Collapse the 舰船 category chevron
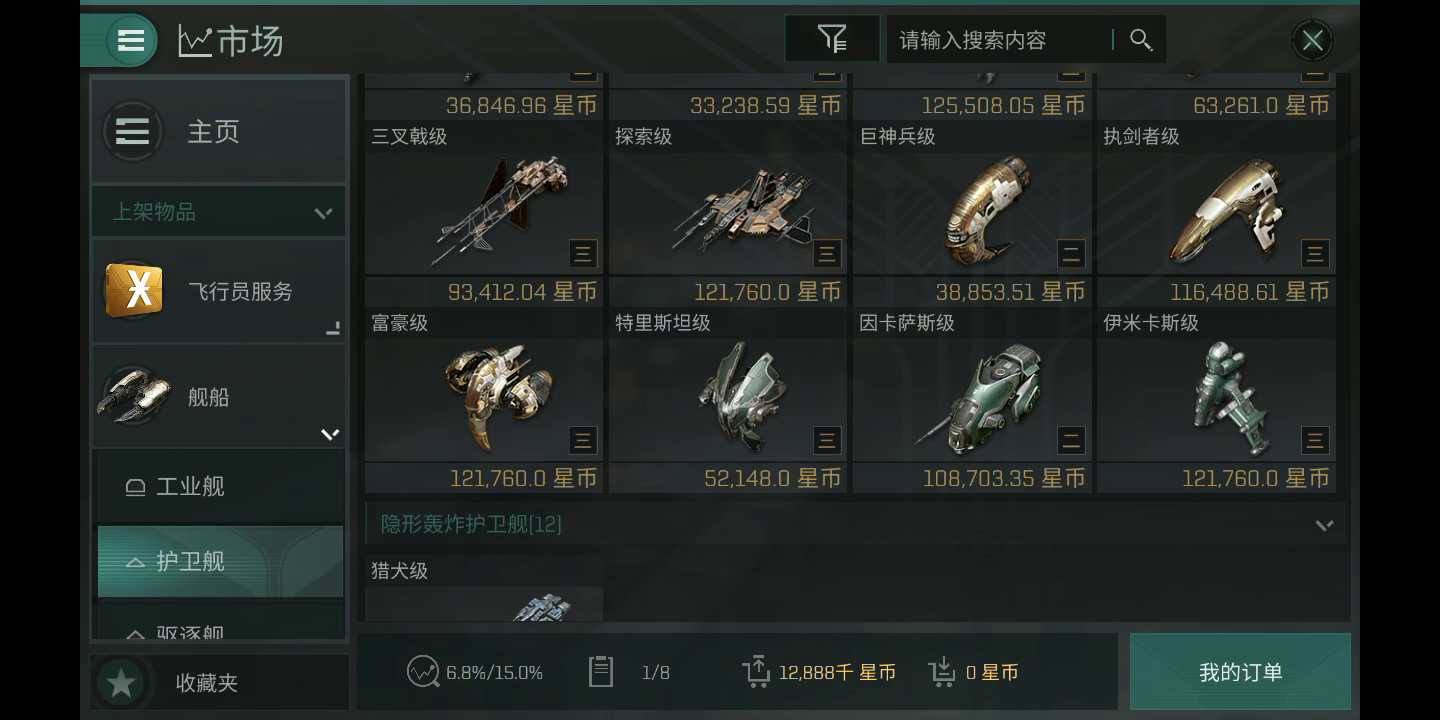The width and height of the screenshot is (1440, 720). coord(330,434)
